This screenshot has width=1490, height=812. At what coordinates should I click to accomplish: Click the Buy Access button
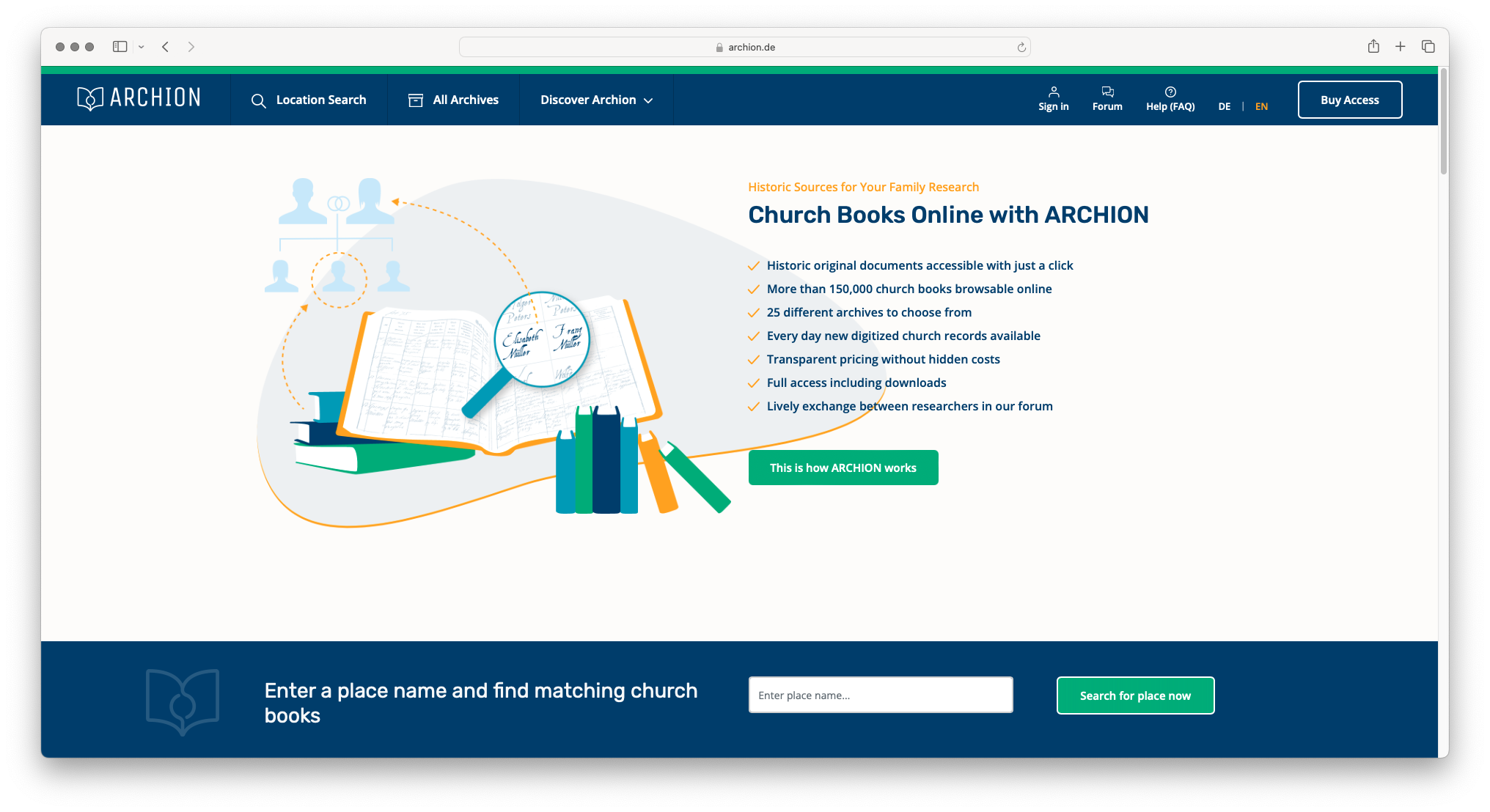tap(1350, 100)
